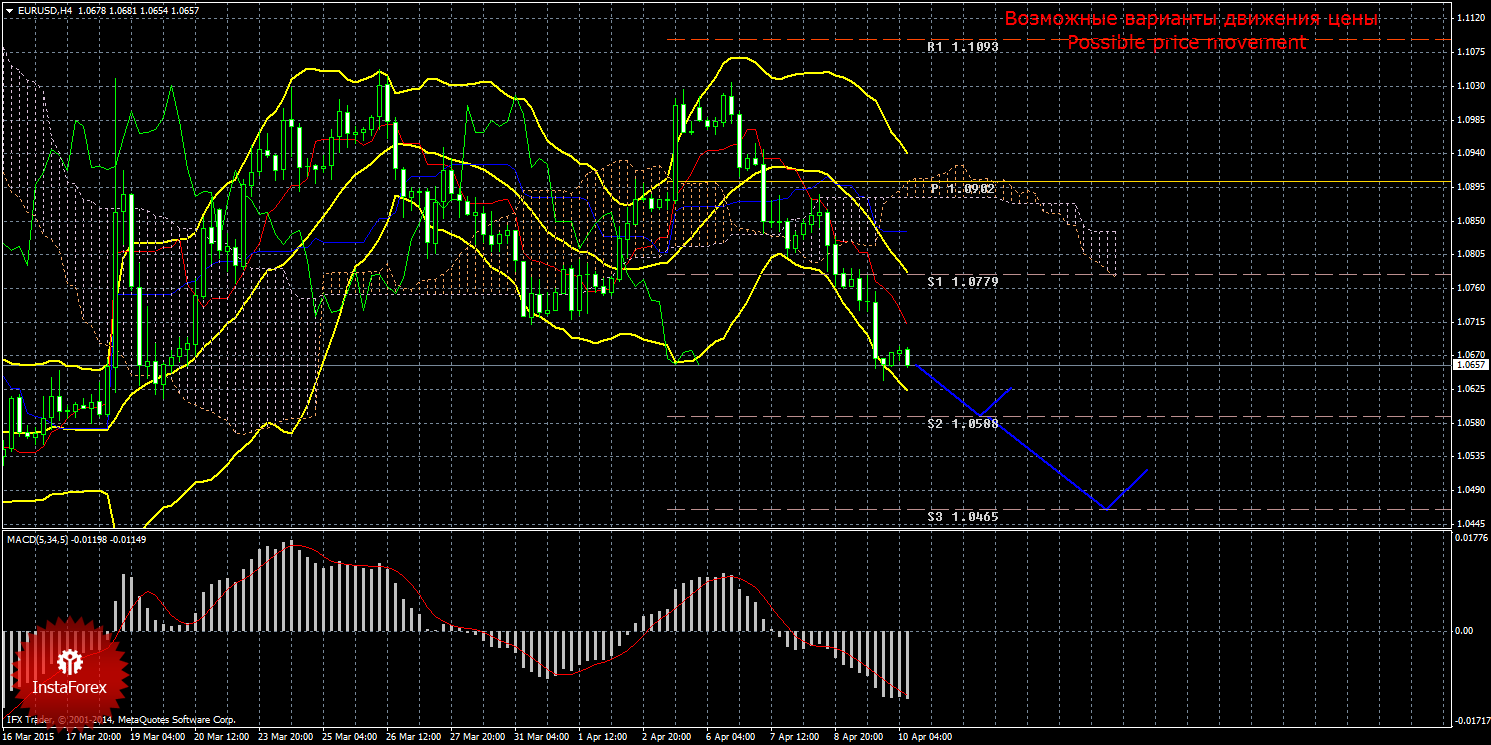Click the 1.1120 value on price scale

pos(1469,19)
